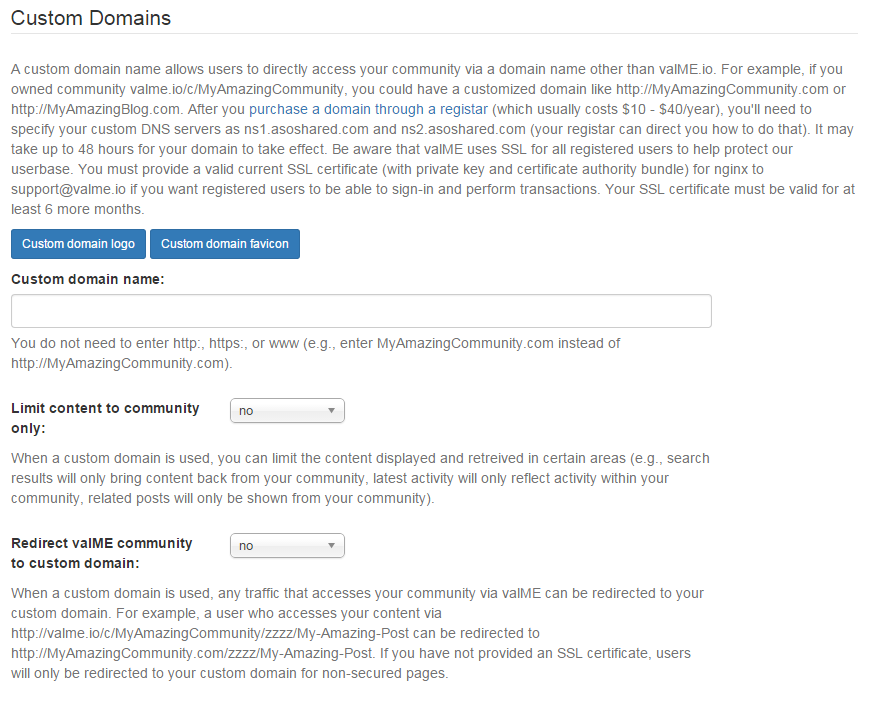Viewport: 876px width, 703px height.
Task: Click the Custom Domains page heading
Action: point(91,18)
